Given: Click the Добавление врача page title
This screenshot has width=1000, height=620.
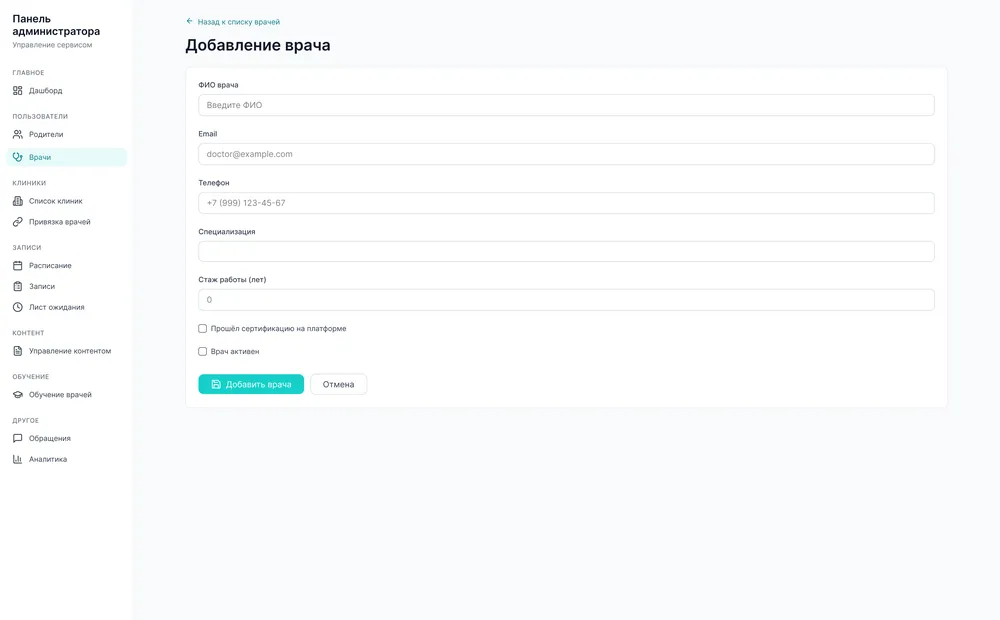Looking at the screenshot, I should tap(258, 45).
